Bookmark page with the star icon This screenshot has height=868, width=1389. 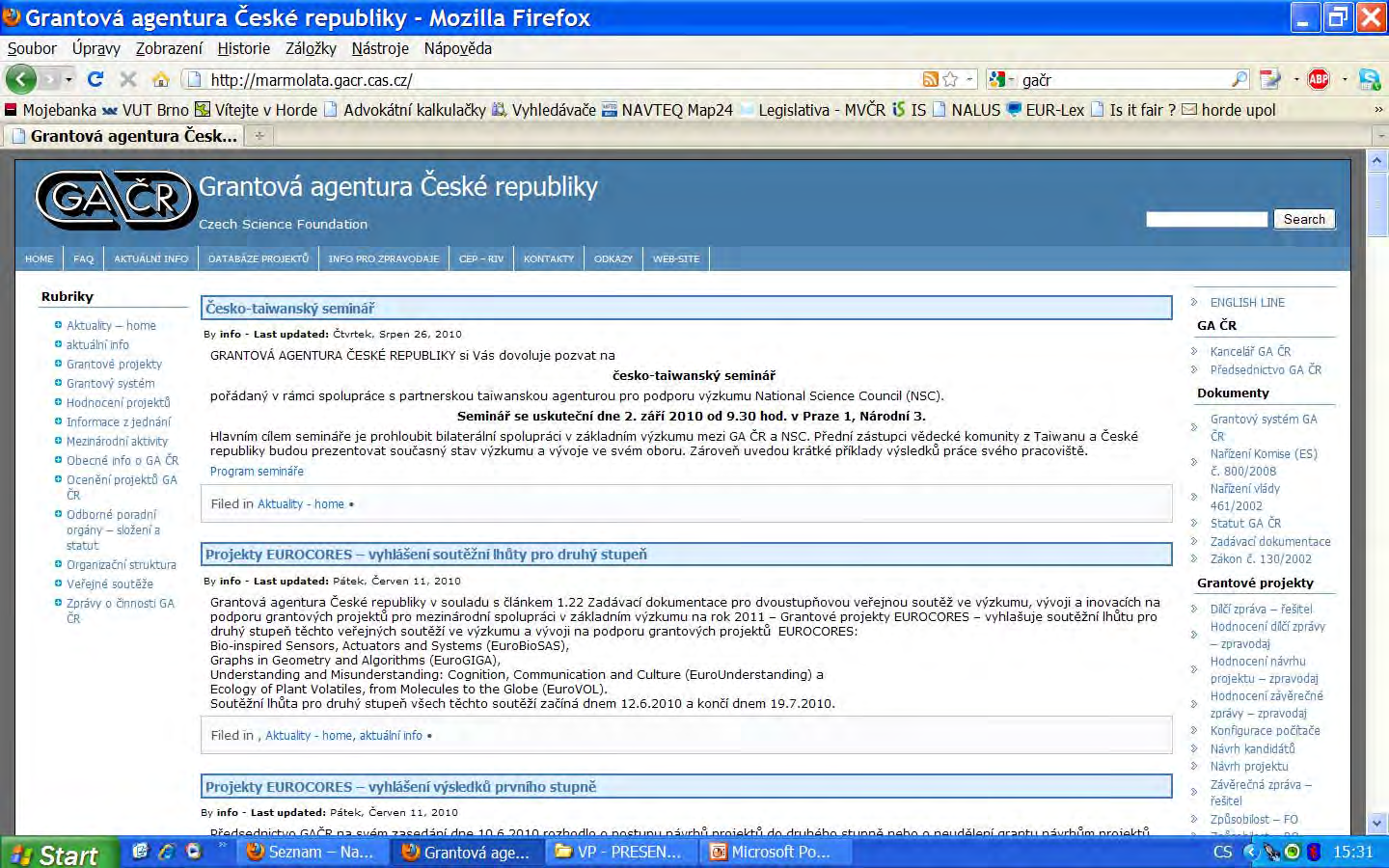coord(950,80)
